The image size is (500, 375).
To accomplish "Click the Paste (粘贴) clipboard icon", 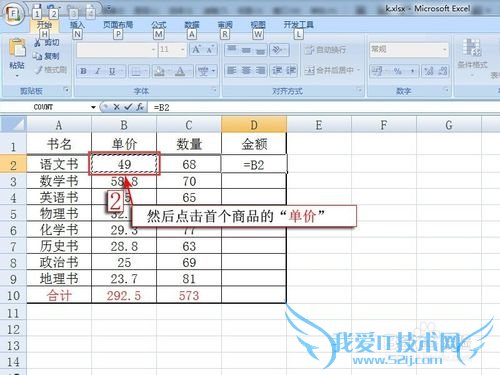I will (x=17, y=48).
